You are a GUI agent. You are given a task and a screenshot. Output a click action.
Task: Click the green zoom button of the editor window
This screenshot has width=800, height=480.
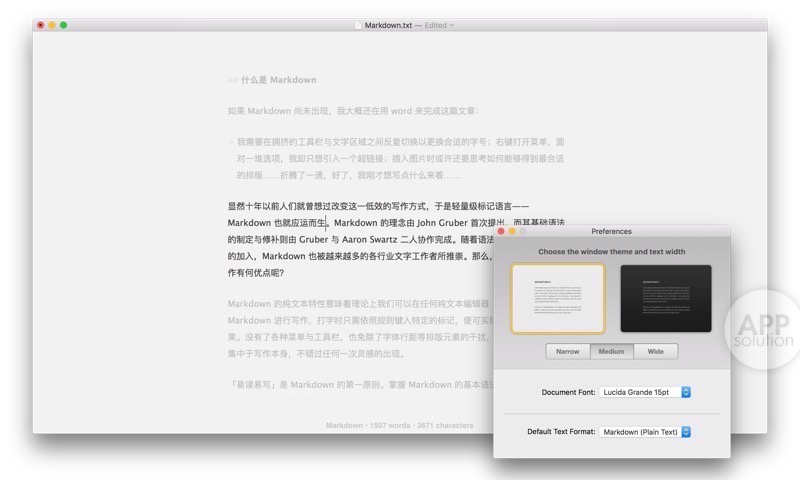tap(64, 25)
